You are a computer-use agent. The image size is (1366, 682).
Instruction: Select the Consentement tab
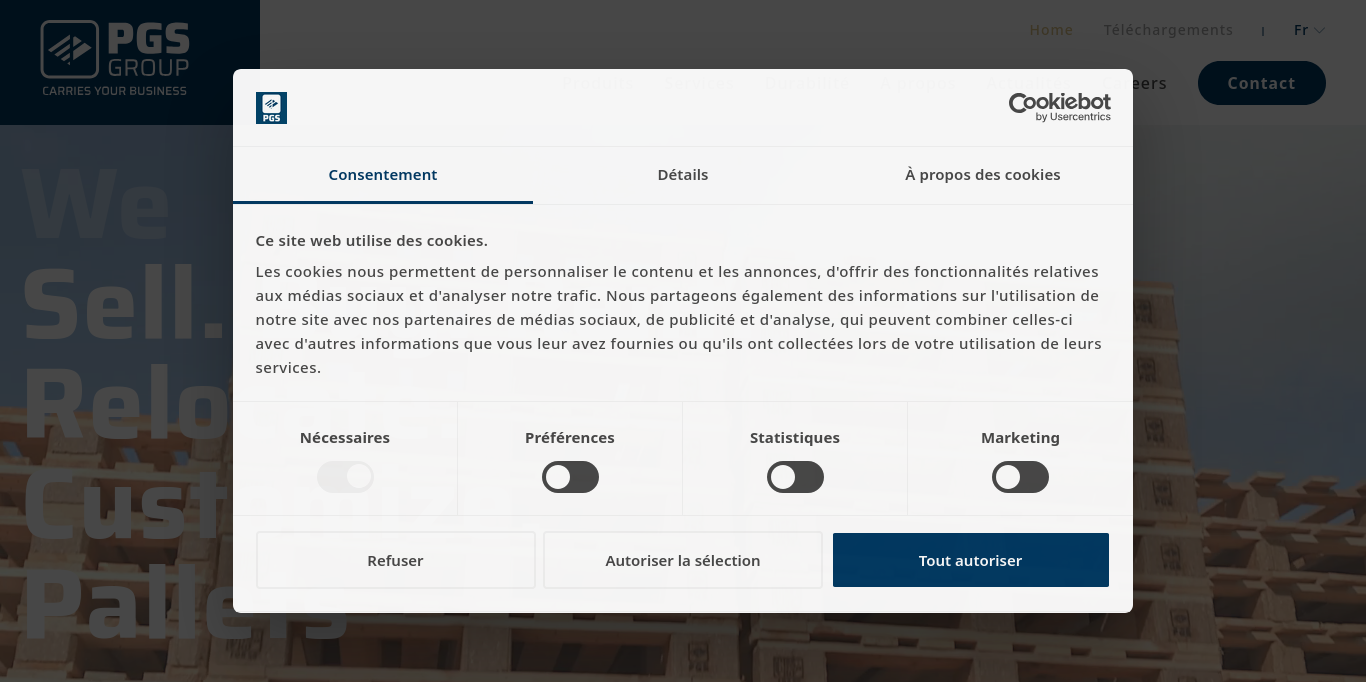[383, 175]
